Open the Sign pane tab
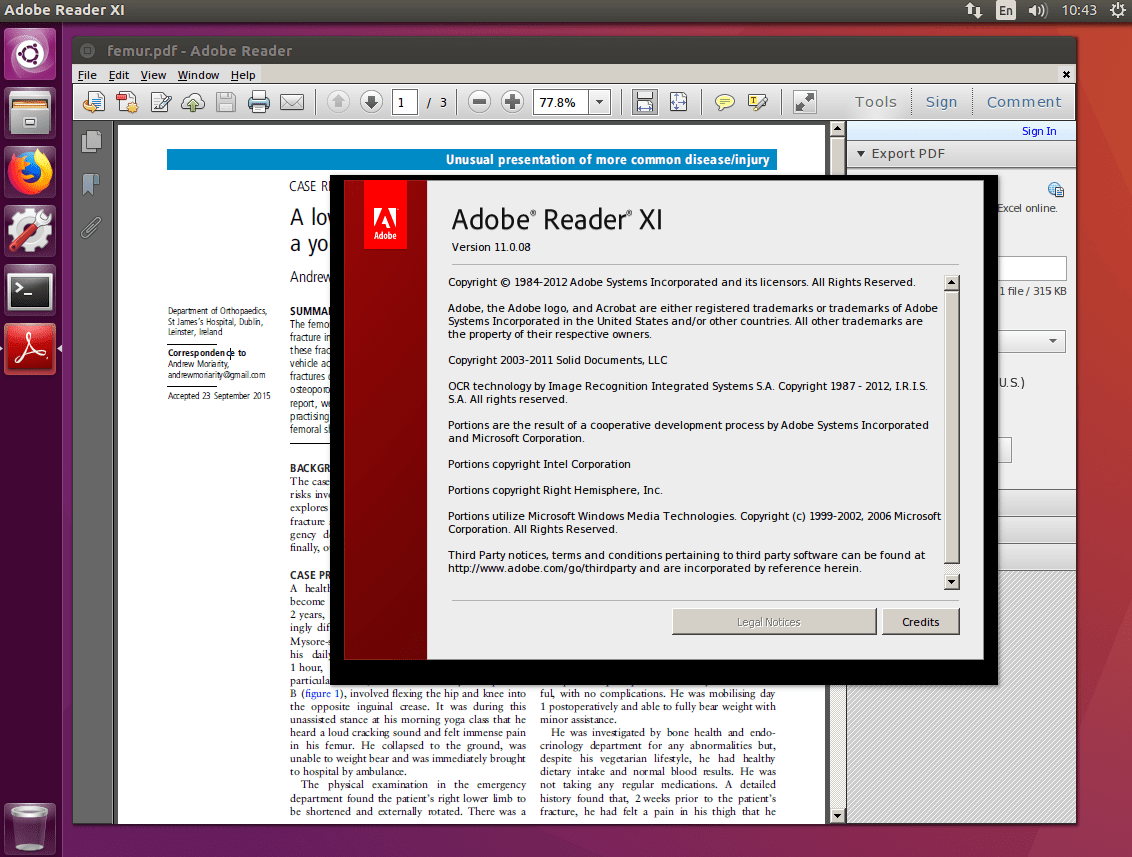This screenshot has width=1132, height=857. pos(941,102)
